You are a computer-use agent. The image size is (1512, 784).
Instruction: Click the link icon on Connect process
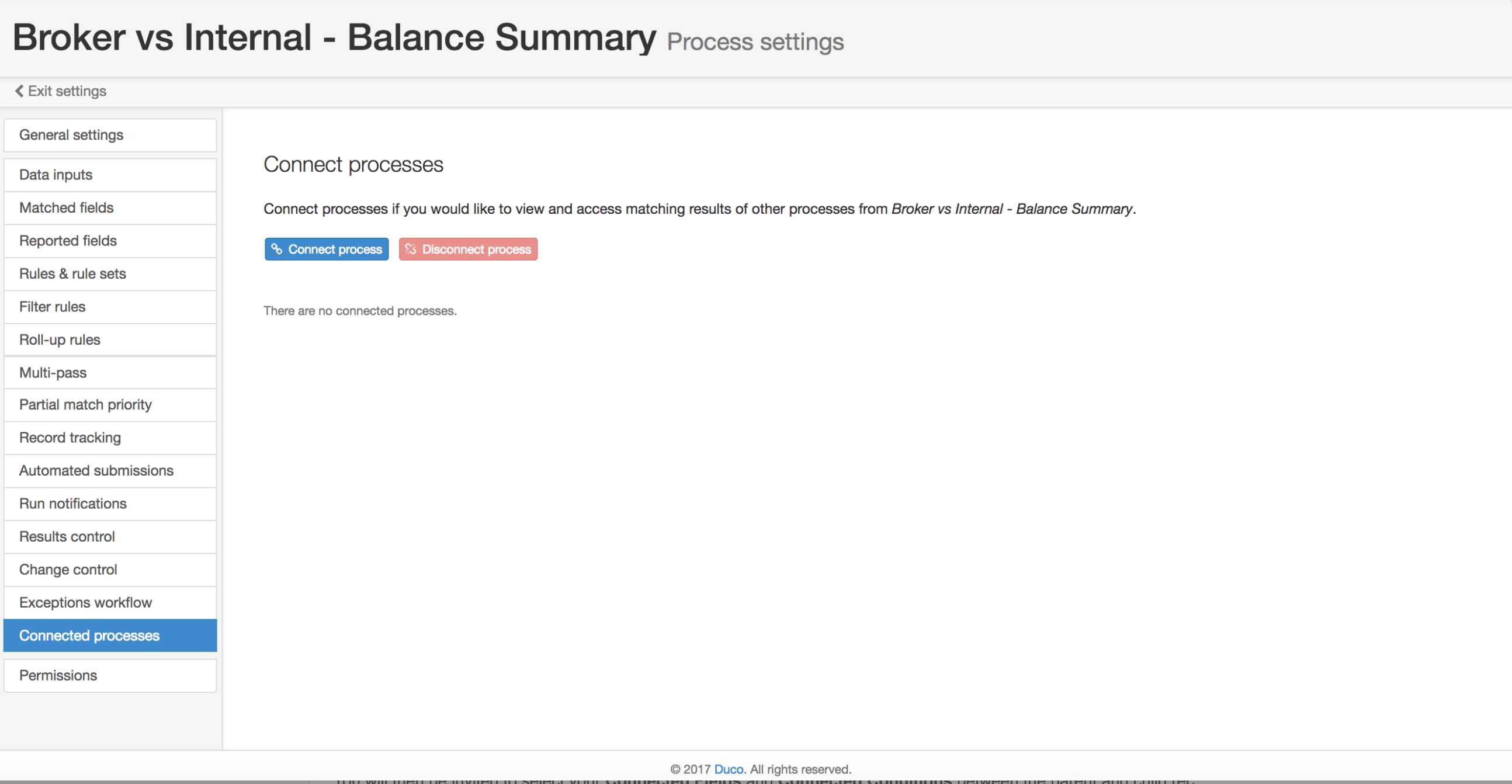276,249
